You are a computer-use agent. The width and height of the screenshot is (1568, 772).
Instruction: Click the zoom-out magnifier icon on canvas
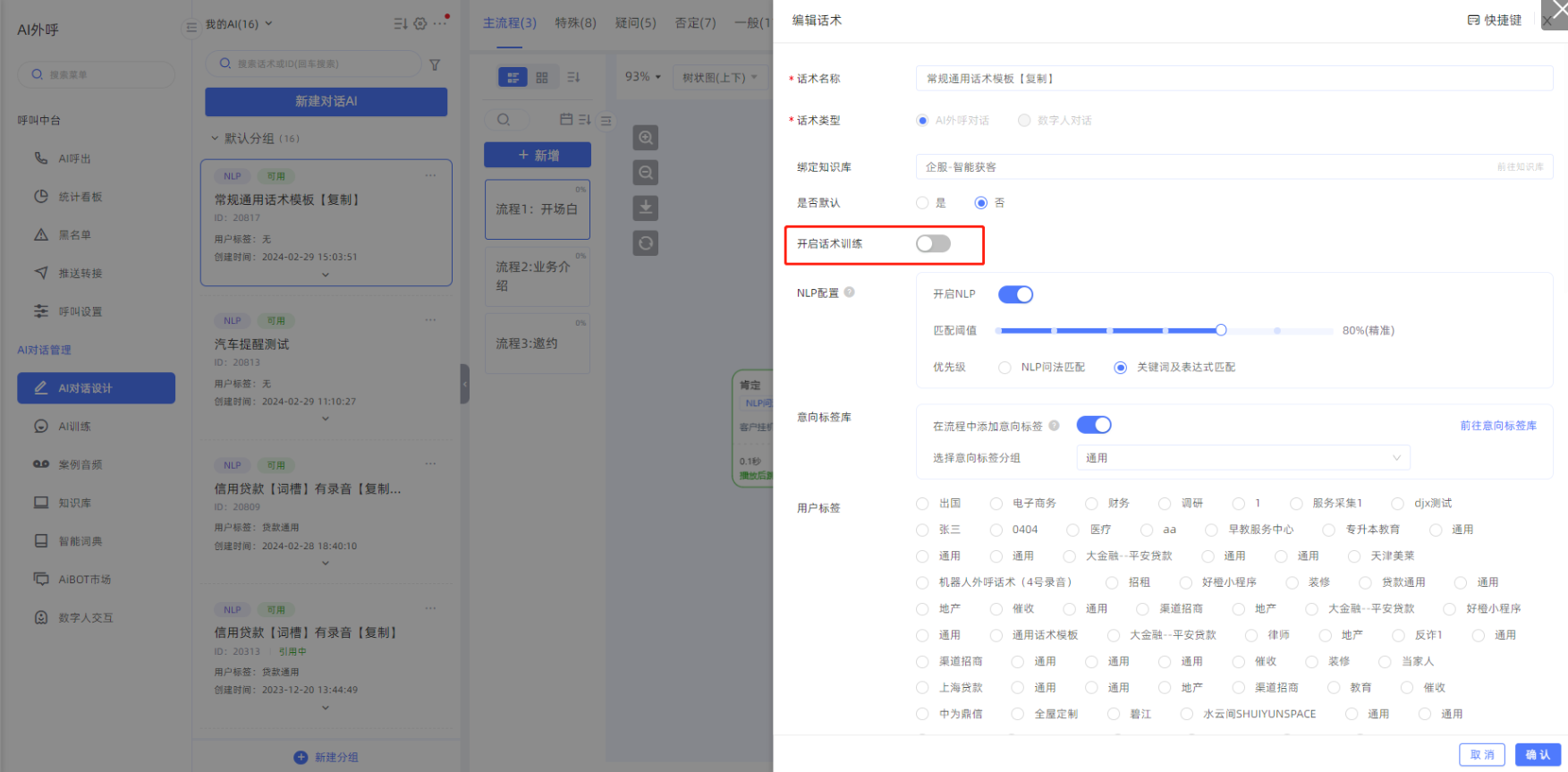pyautogui.click(x=645, y=173)
